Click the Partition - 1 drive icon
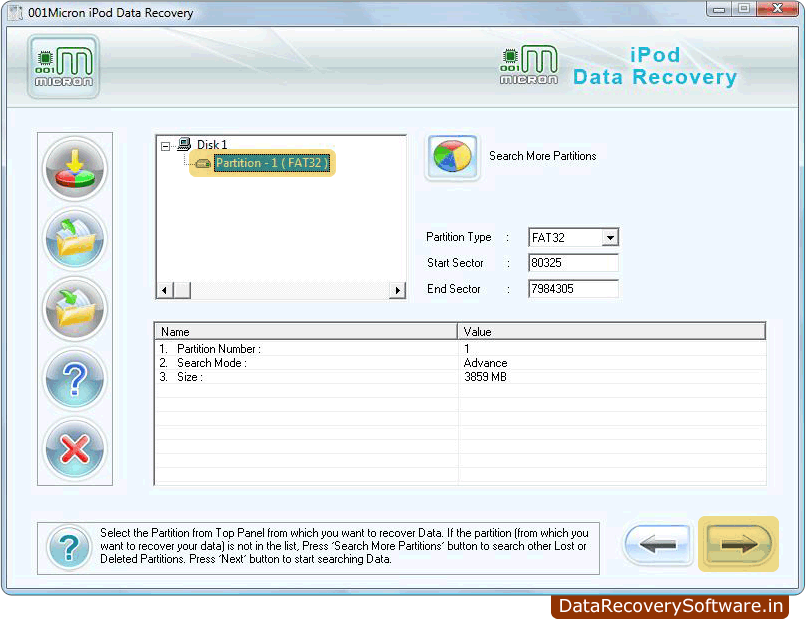This screenshot has height=619, width=806. pos(204,163)
